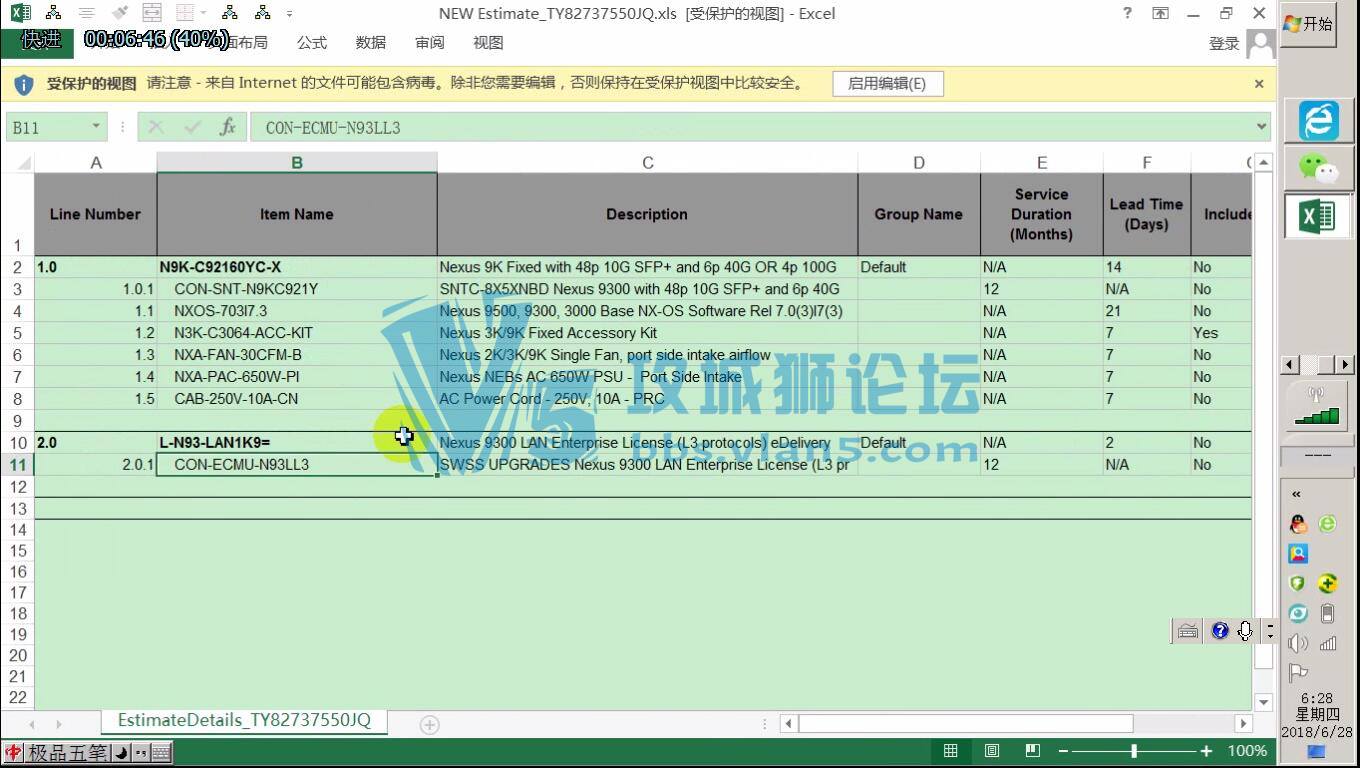
Task: Click the formula bar containing CON-ECMU-N93LL3
Action: point(750,127)
